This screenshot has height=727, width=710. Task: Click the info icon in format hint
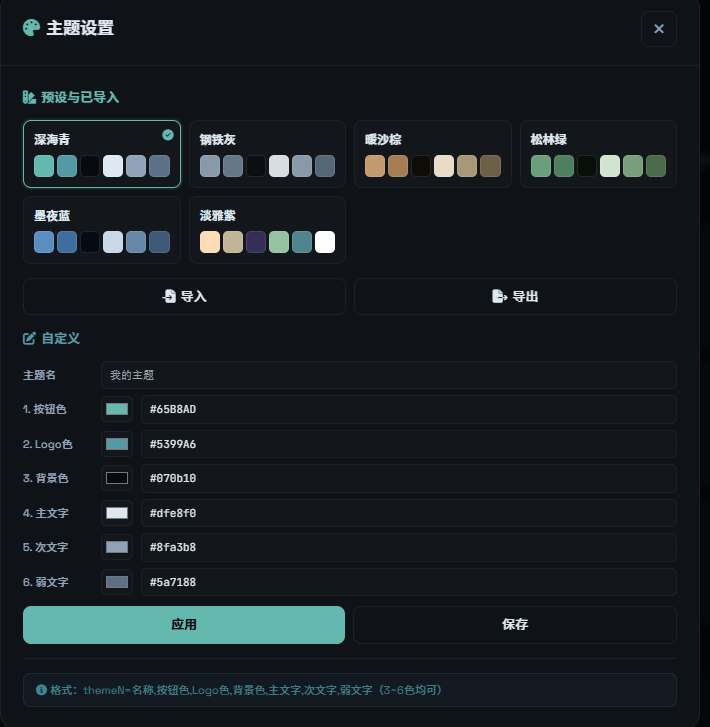pos(41,690)
